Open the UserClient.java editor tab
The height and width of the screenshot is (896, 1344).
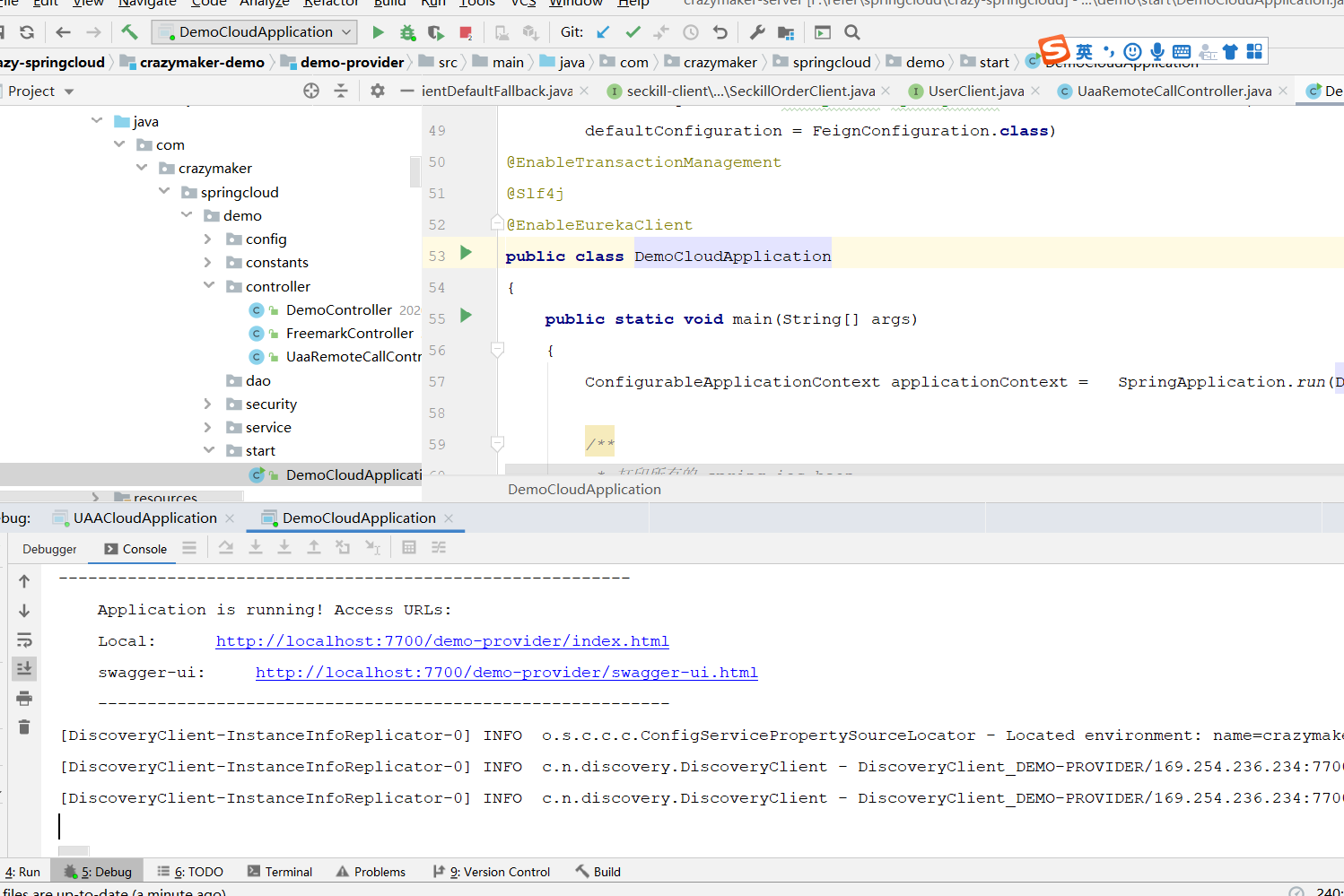coord(975,91)
